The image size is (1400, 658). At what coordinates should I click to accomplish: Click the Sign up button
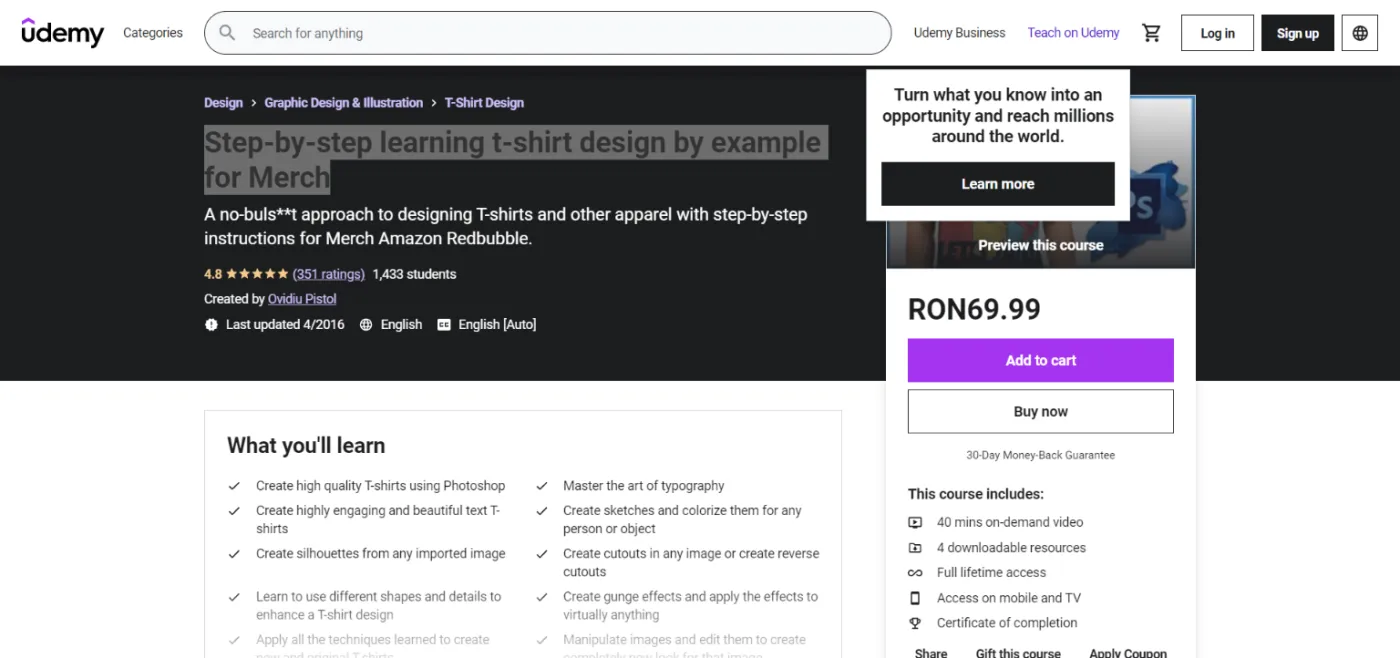coord(1297,33)
